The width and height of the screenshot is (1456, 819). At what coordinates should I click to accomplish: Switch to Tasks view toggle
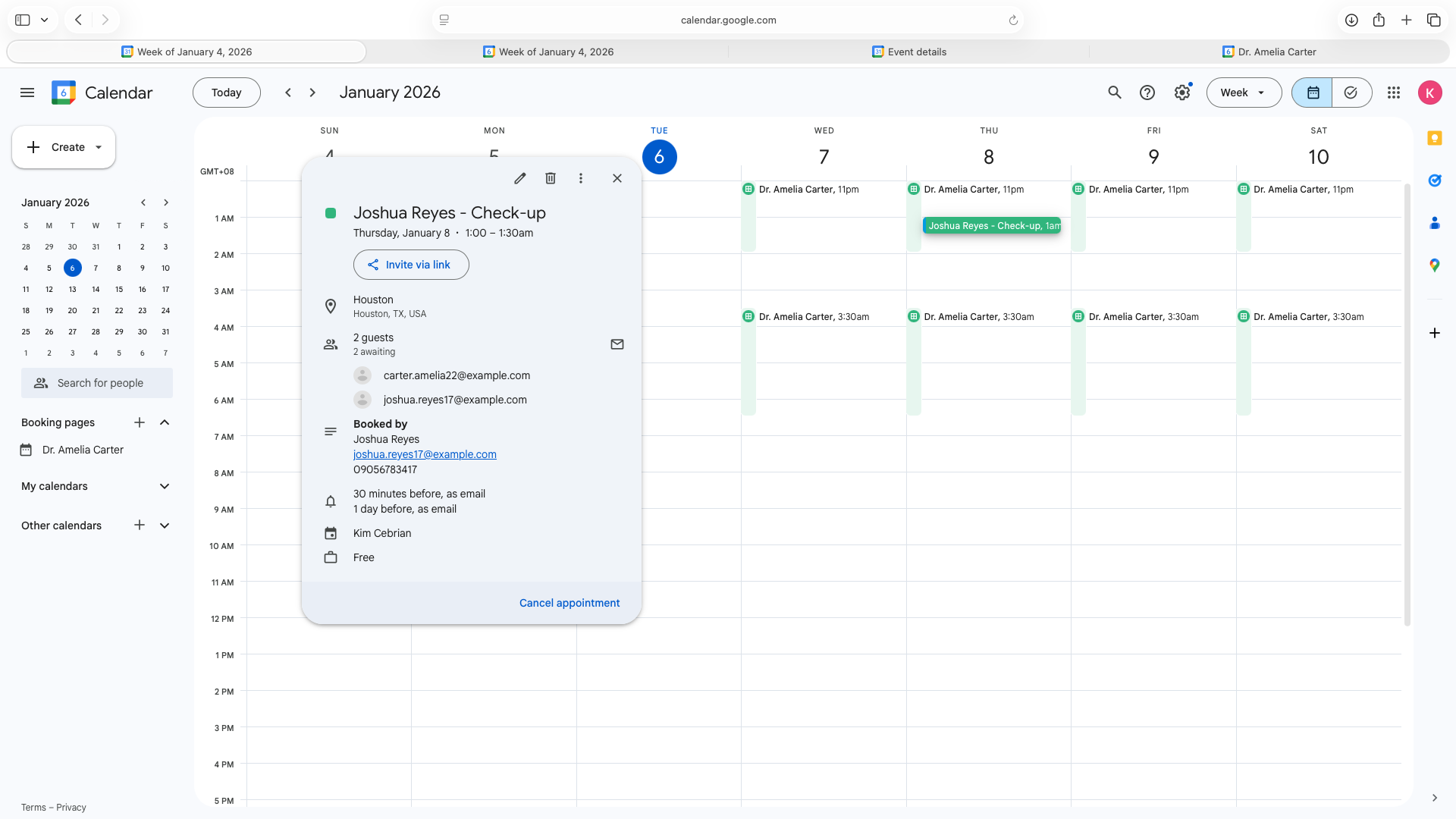pyautogui.click(x=1351, y=93)
